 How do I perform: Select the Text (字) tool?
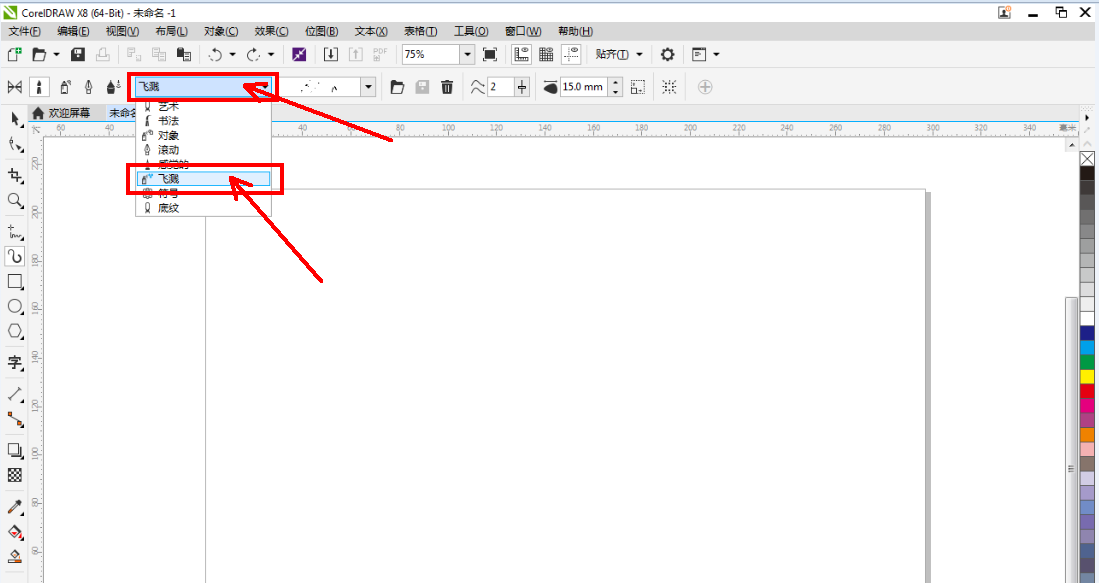tap(15, 362)
